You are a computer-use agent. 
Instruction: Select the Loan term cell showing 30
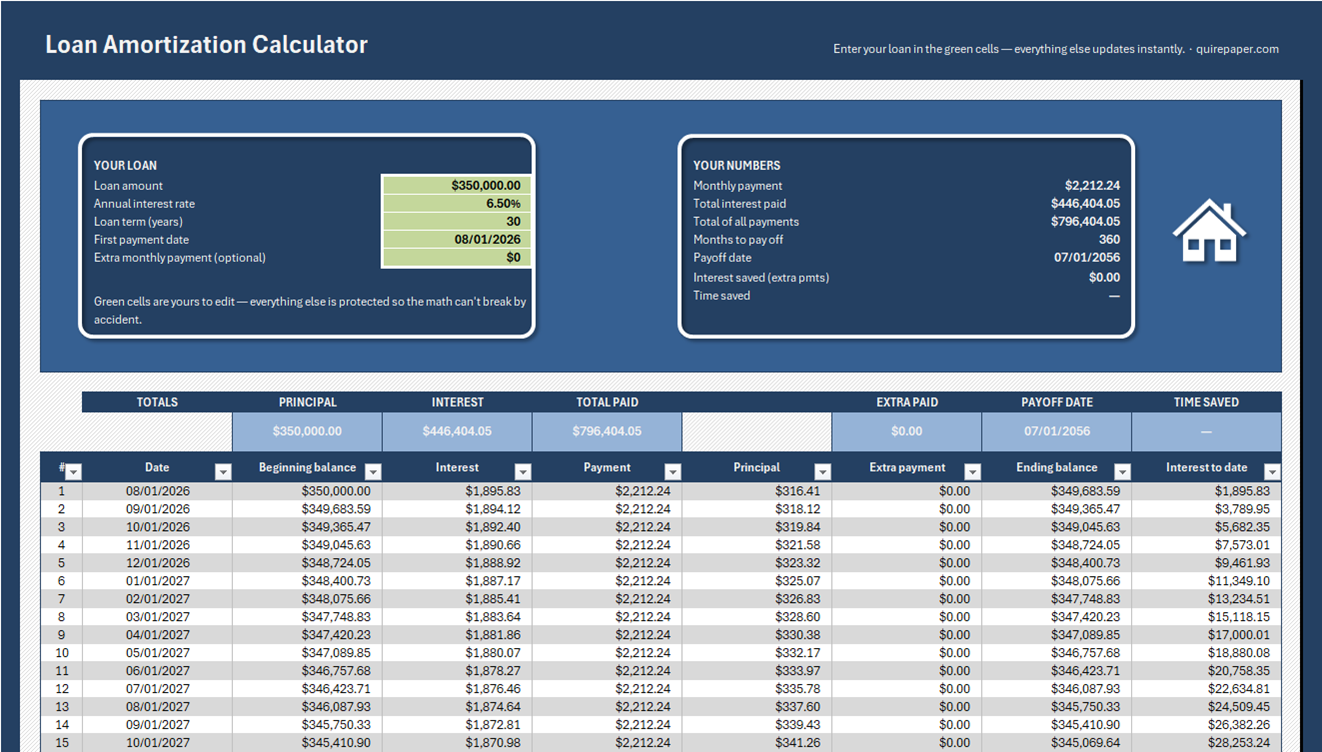click(x=456, y=221)
